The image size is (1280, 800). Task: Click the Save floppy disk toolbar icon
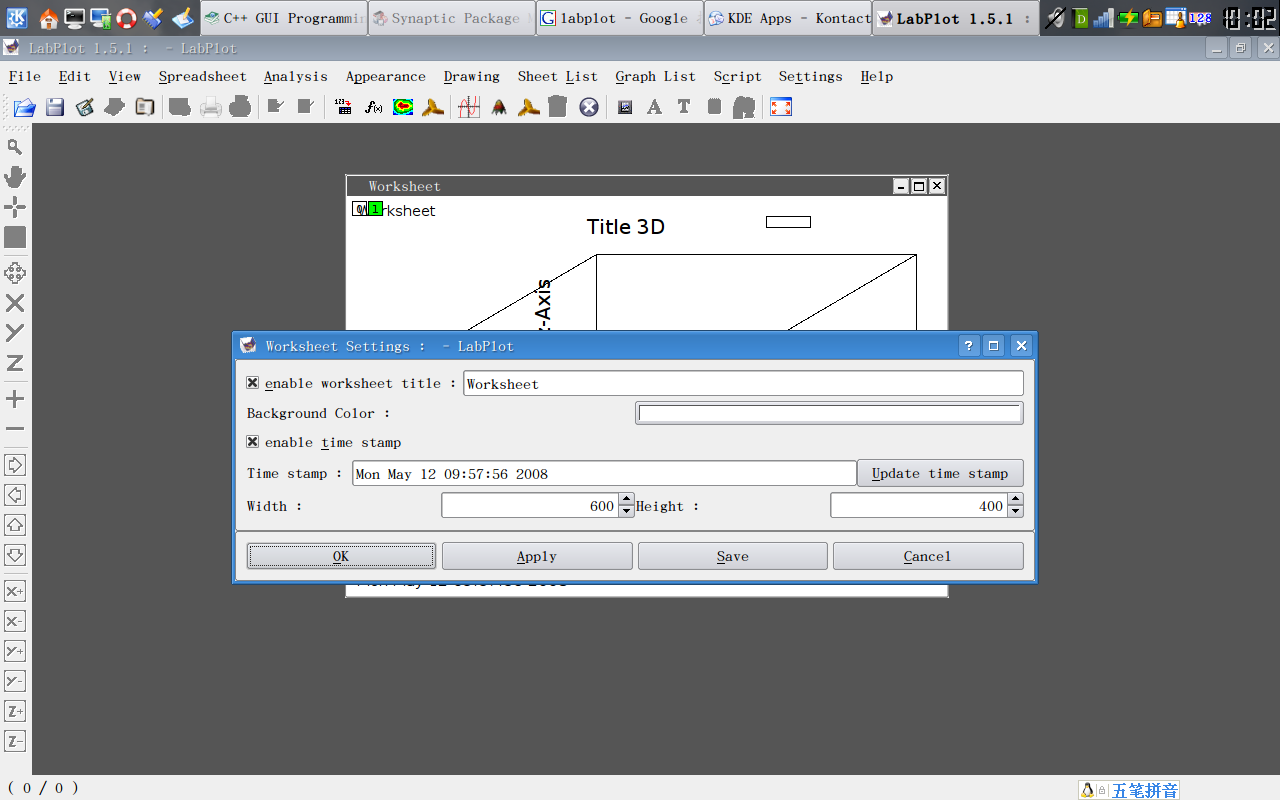point(55,107)
